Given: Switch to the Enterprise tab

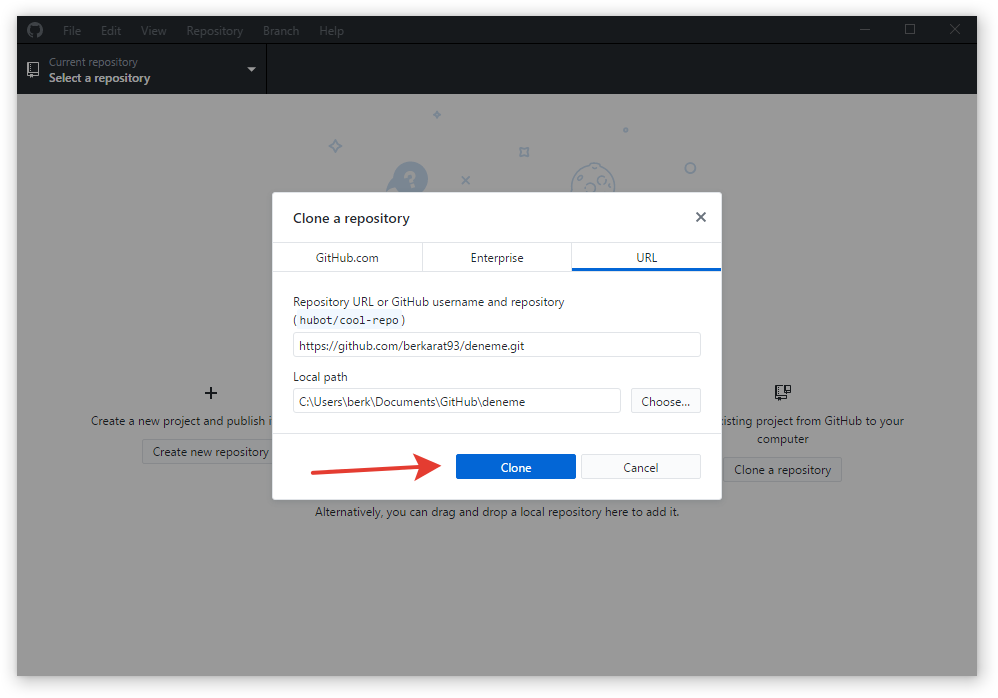Looking at the screenshot, I should (497, 258).
